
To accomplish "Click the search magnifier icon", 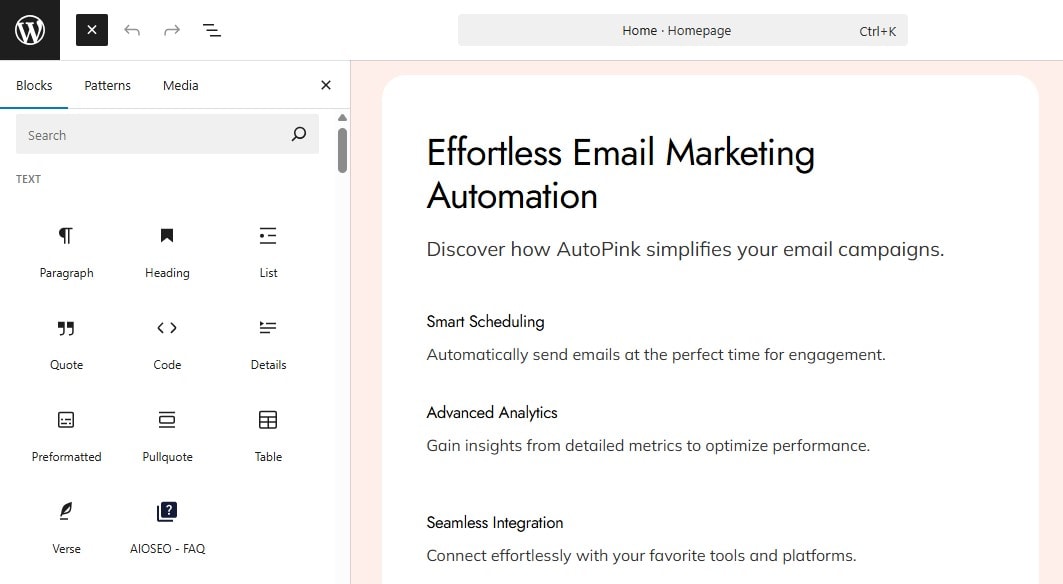I will [x=298, y=134].
